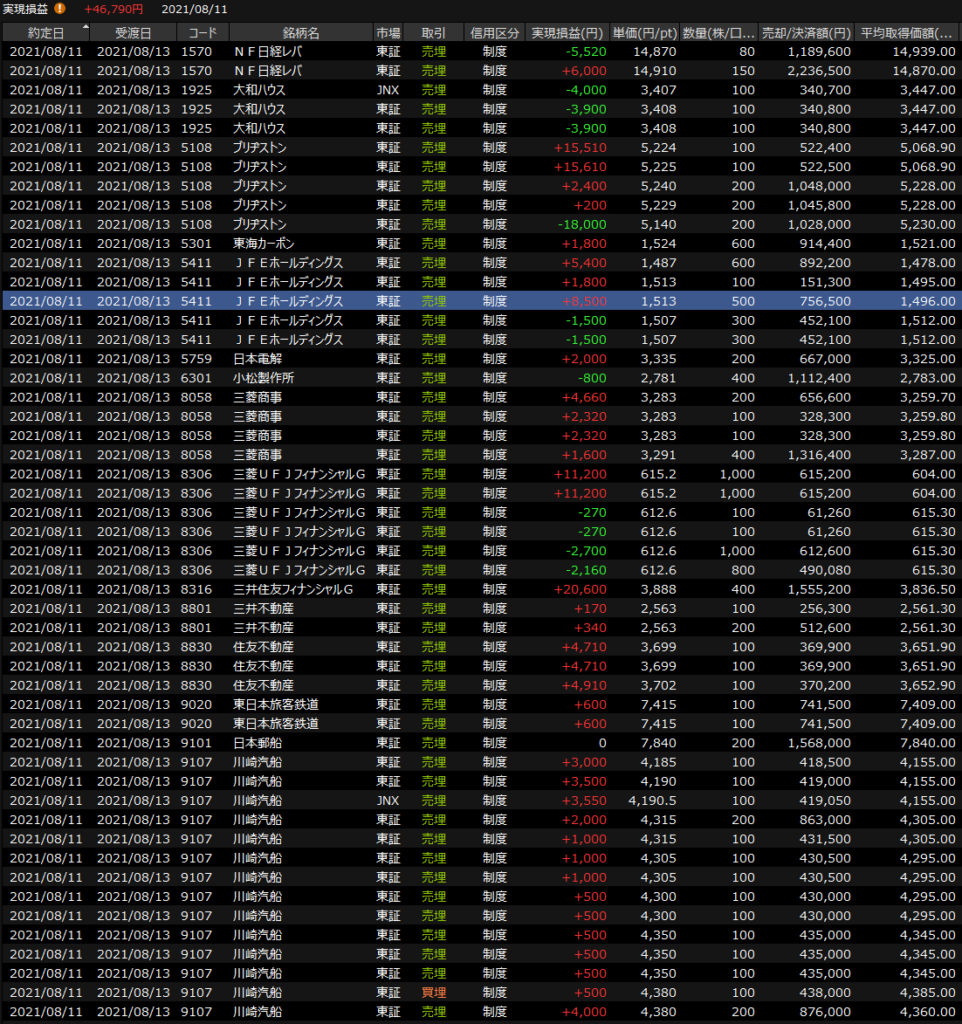Click the 取引 column header

coord(434,32)
